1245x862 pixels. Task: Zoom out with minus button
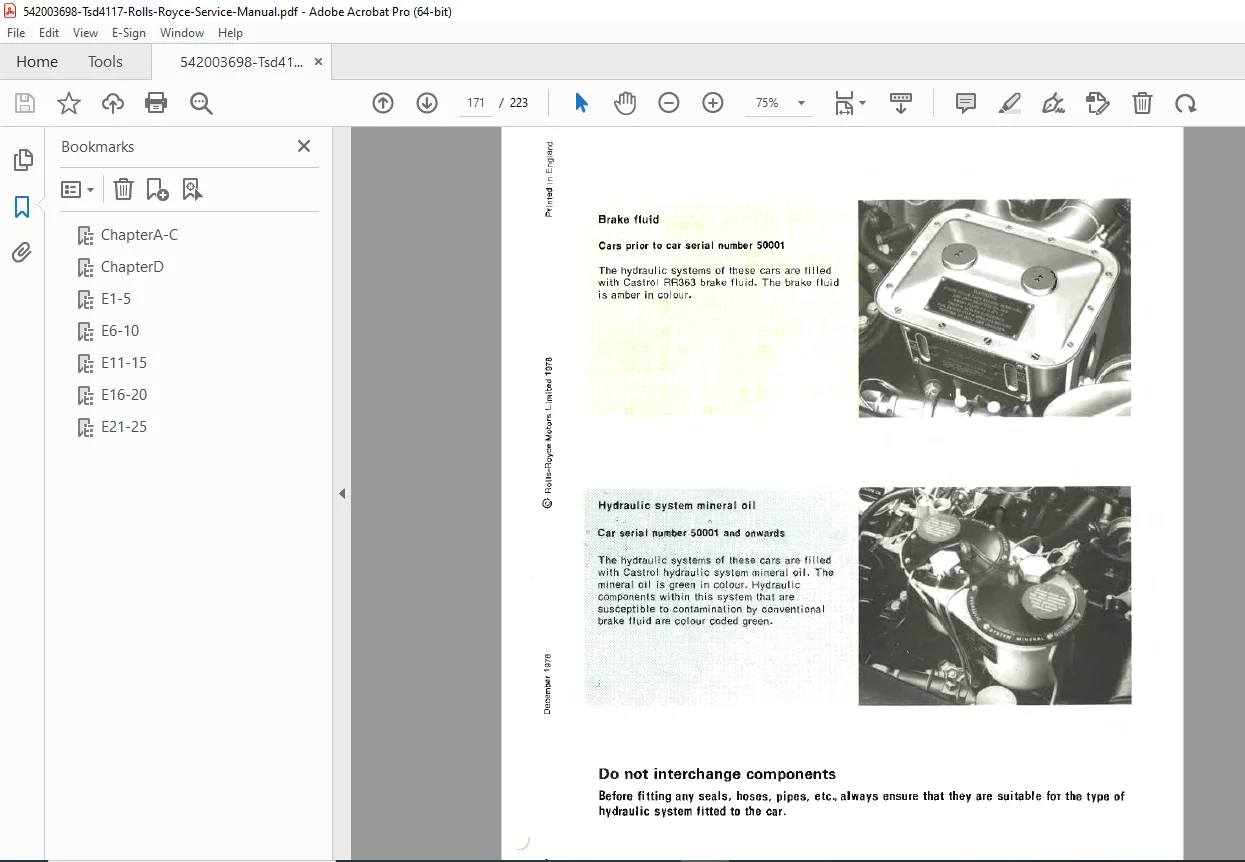[x=669, y=103]
